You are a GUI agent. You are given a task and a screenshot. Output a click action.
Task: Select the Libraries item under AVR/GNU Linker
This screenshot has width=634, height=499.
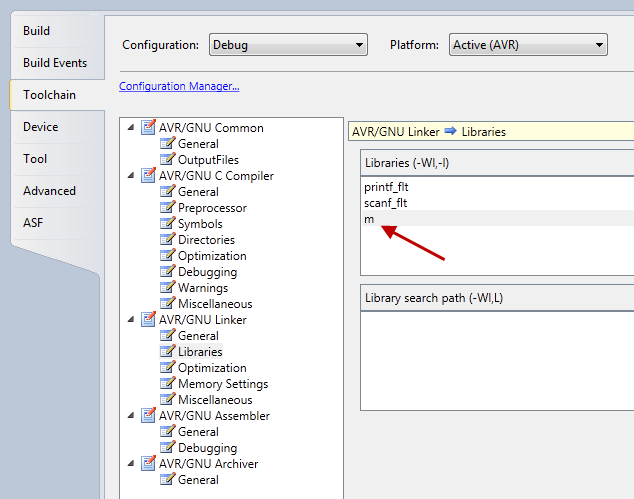[200, 352]
